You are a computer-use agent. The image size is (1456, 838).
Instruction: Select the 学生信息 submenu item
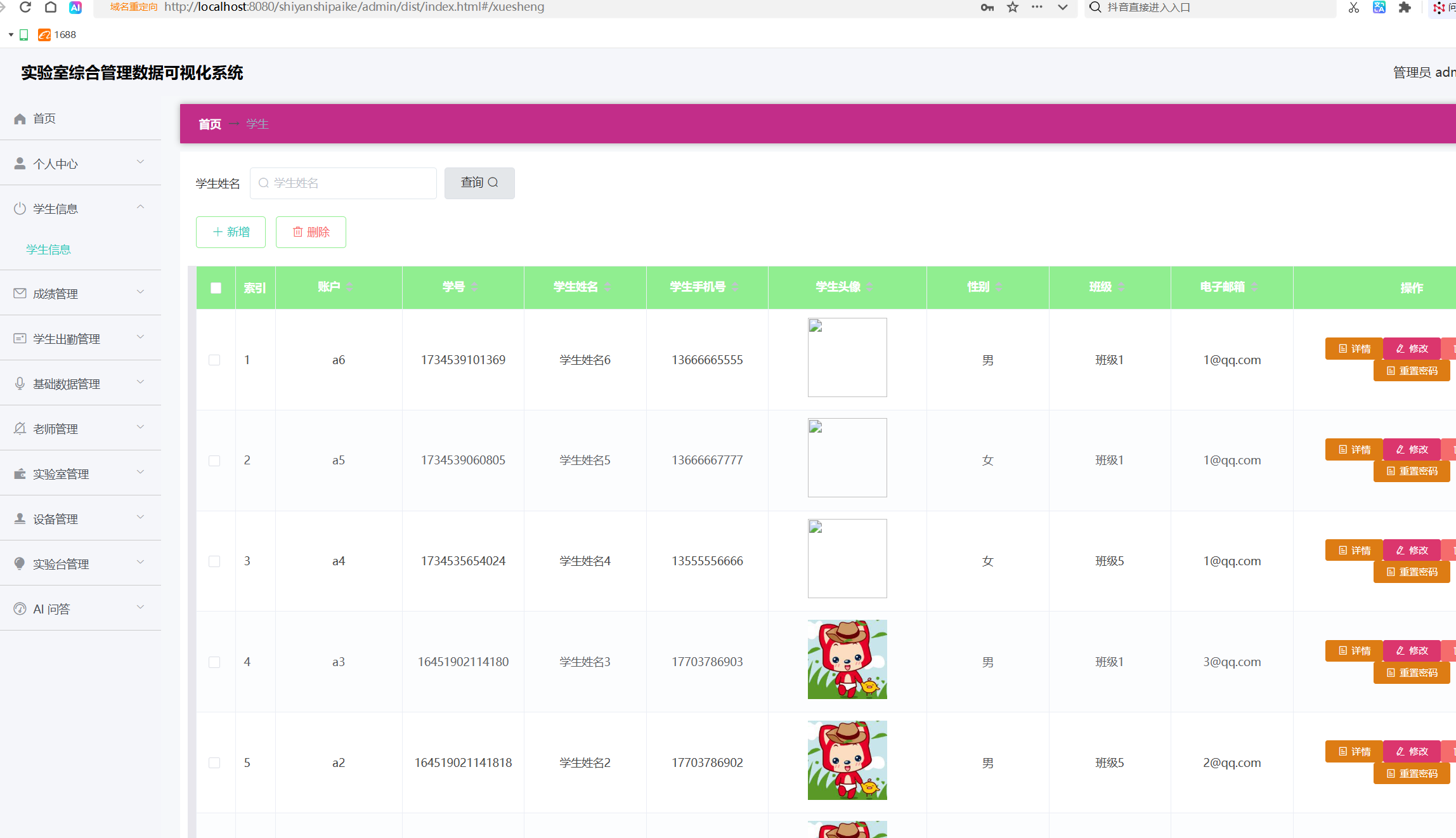coord(48,250)
